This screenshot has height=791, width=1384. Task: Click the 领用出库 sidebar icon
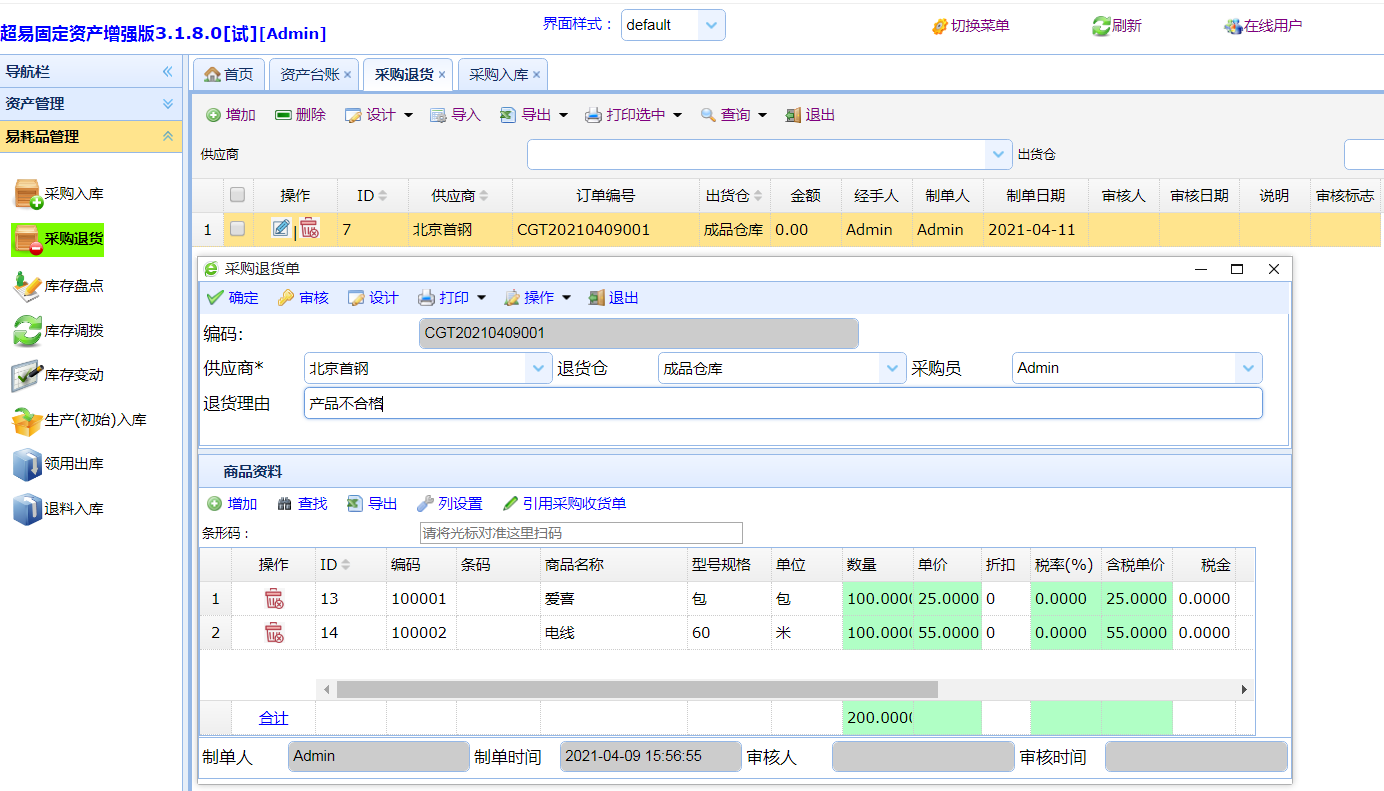pyautogui.click(x=27, y=464)
